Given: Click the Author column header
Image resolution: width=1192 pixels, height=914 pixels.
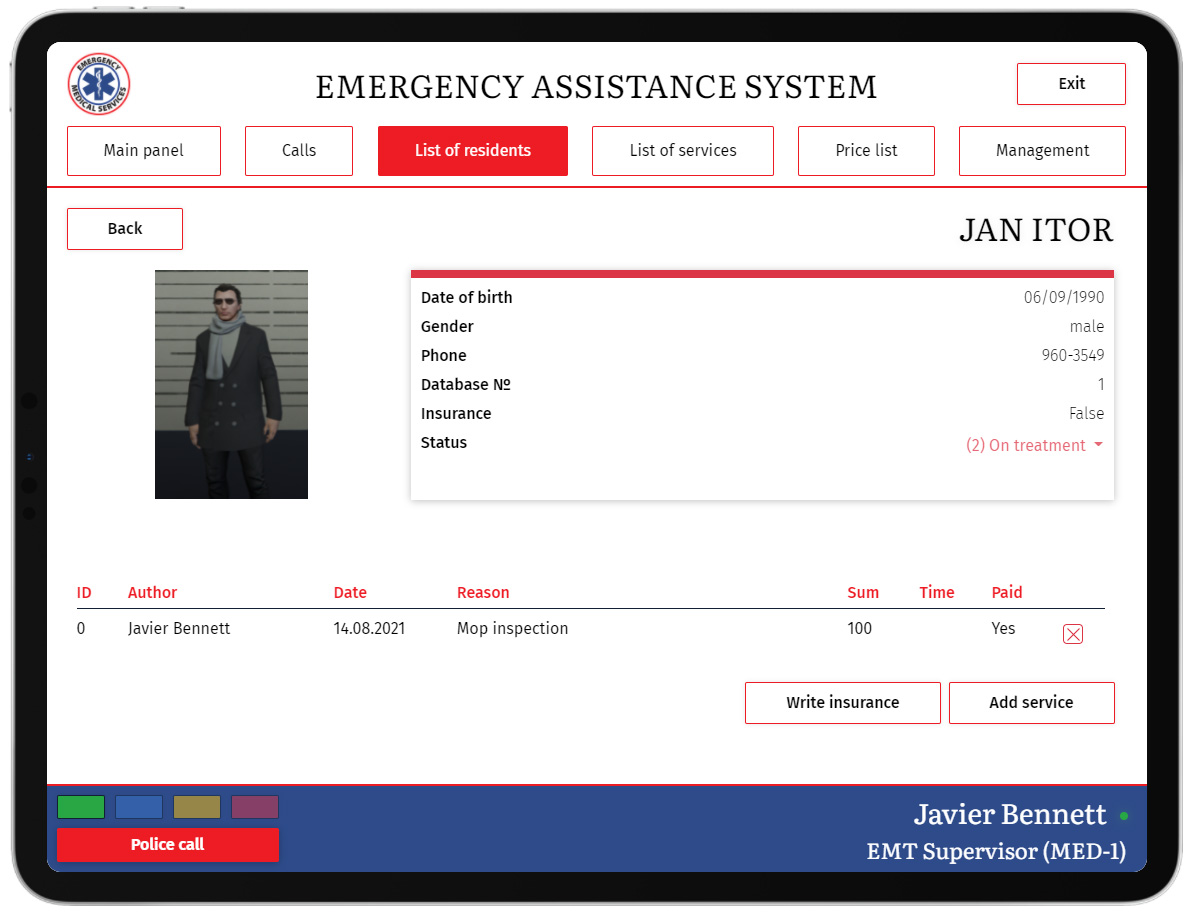Looking at the screenshot, I should 152,592.
